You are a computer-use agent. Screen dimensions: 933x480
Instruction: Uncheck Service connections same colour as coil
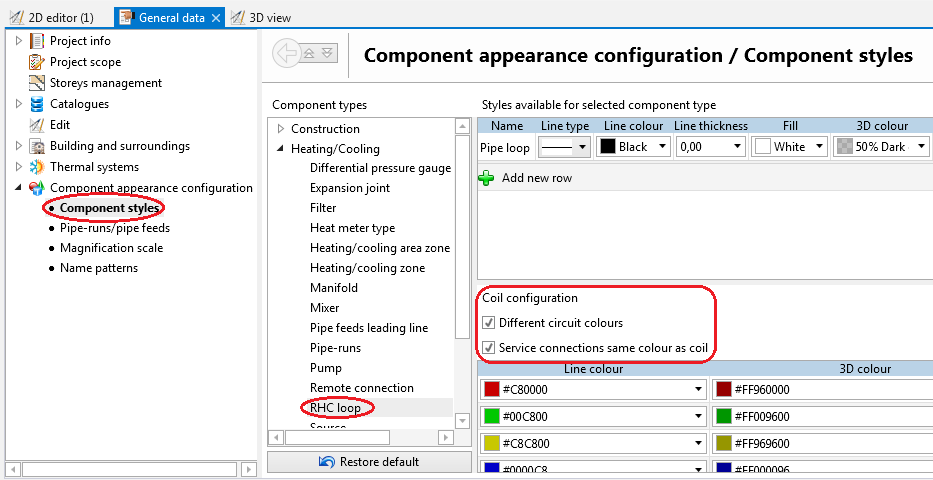[489, 348]
